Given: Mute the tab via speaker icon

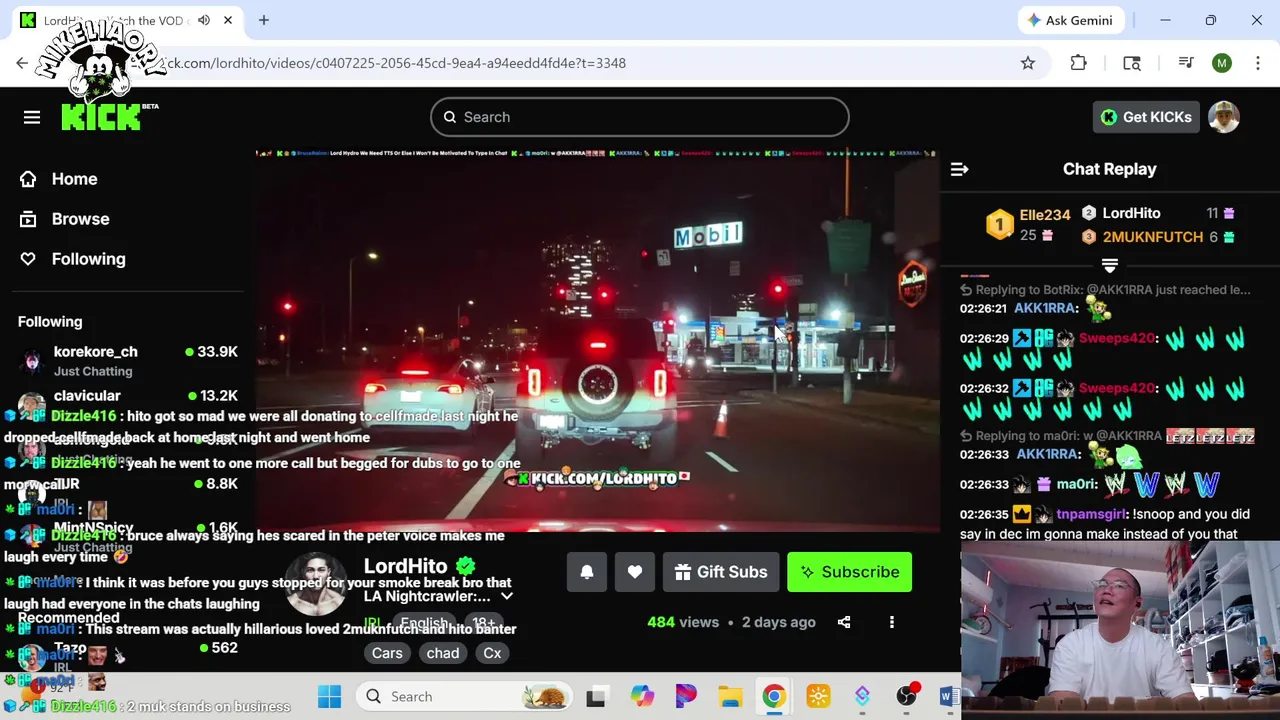Looking at the screenshot, I should point(204,20).
